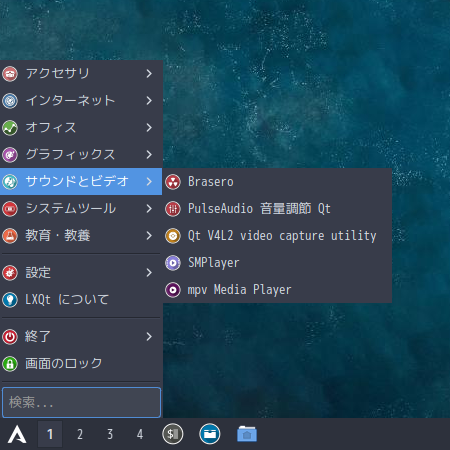The width and height of the screenshot is (450, 450).
Task: Open the 終了 menu category
Action: [81, 337]
